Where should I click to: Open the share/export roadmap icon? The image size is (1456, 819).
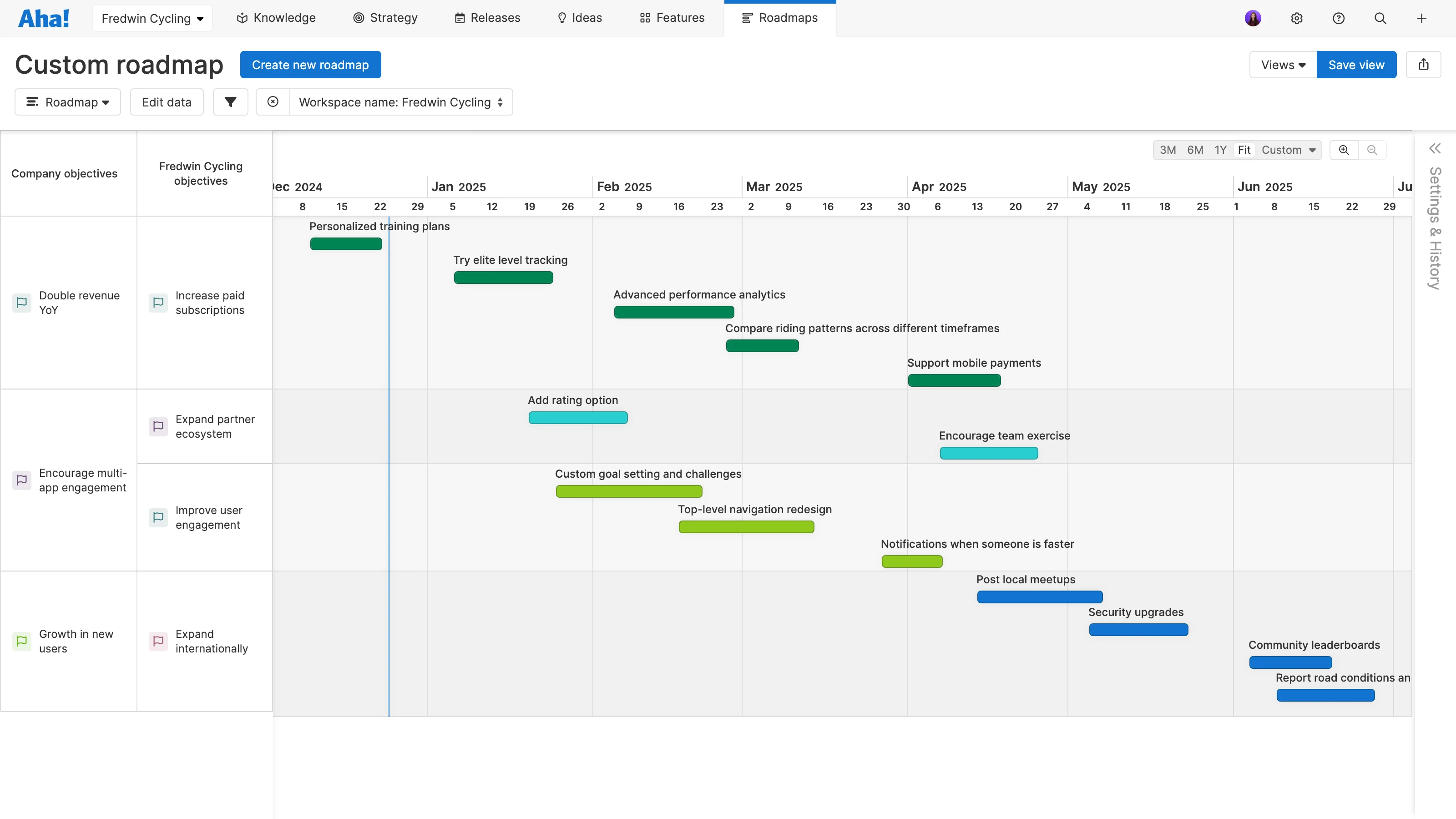pos(1423,65)
